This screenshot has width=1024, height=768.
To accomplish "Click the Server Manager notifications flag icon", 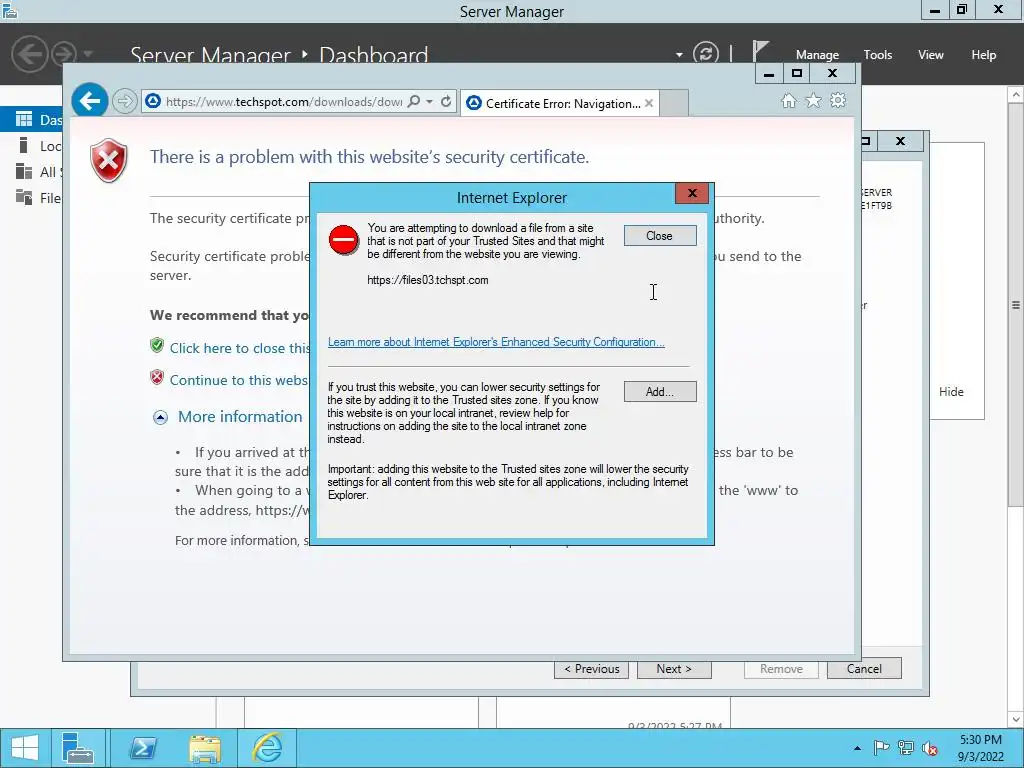I will coord(760,51).
